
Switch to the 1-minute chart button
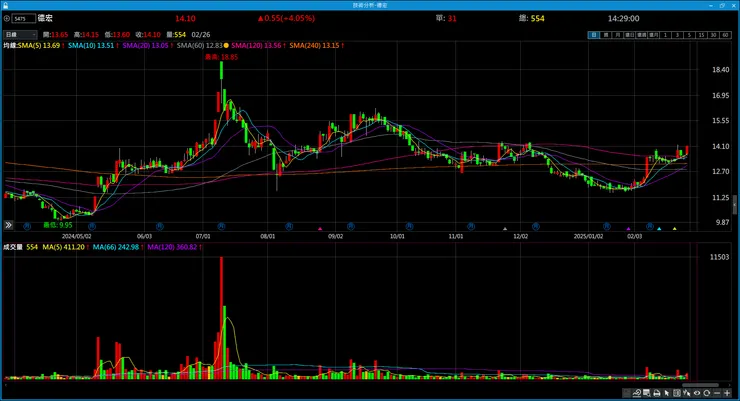[665, 35]
